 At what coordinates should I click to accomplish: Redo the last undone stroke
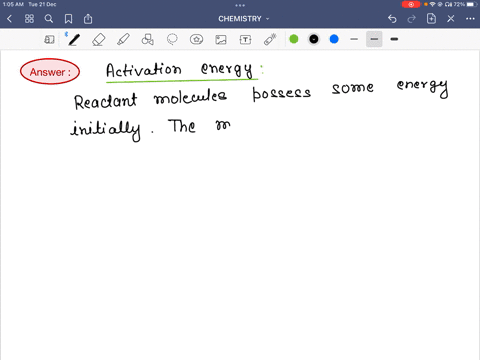pos(412,19)
